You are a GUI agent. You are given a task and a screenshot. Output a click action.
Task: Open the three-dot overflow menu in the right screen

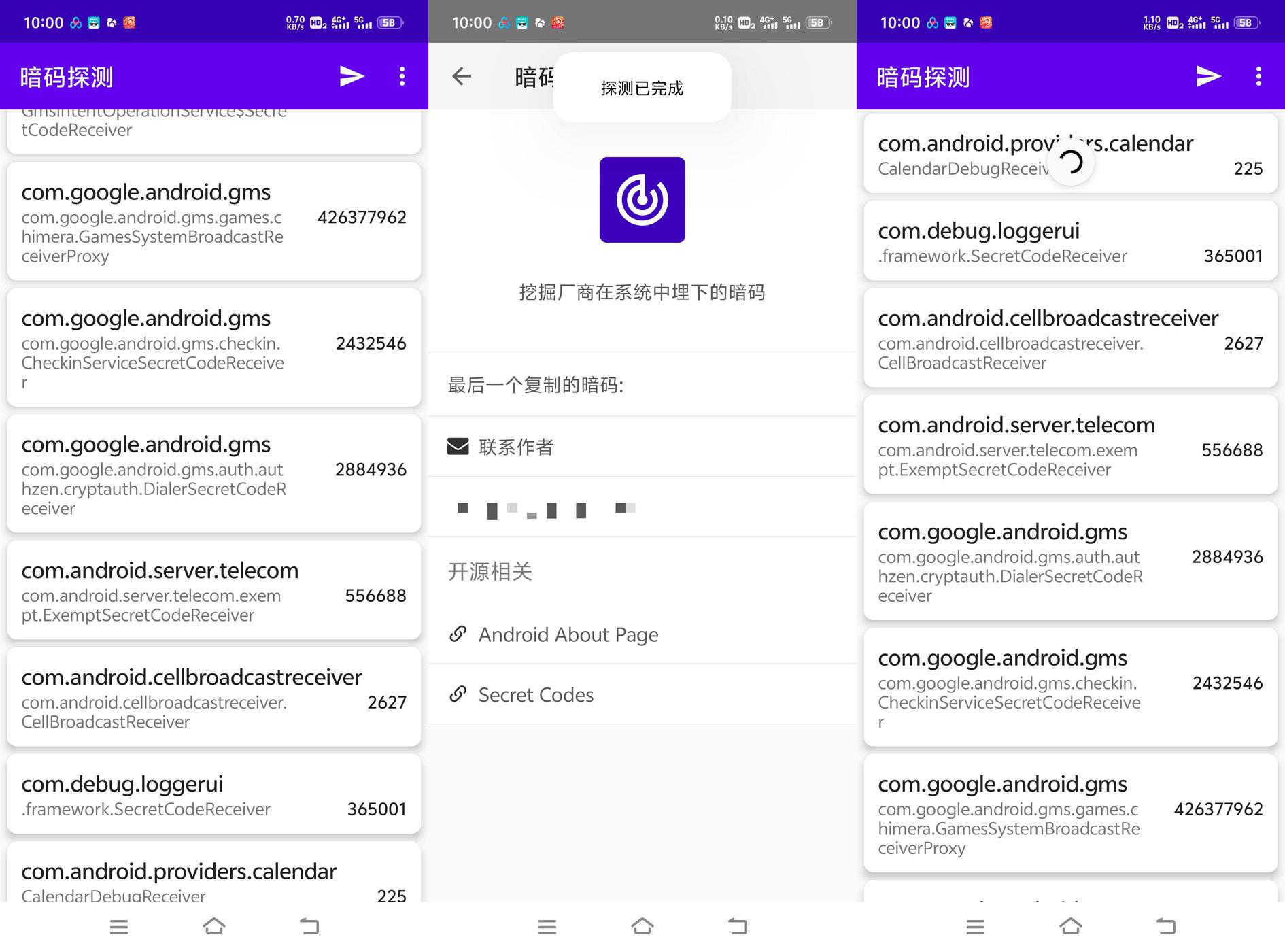coord(1258,76)
